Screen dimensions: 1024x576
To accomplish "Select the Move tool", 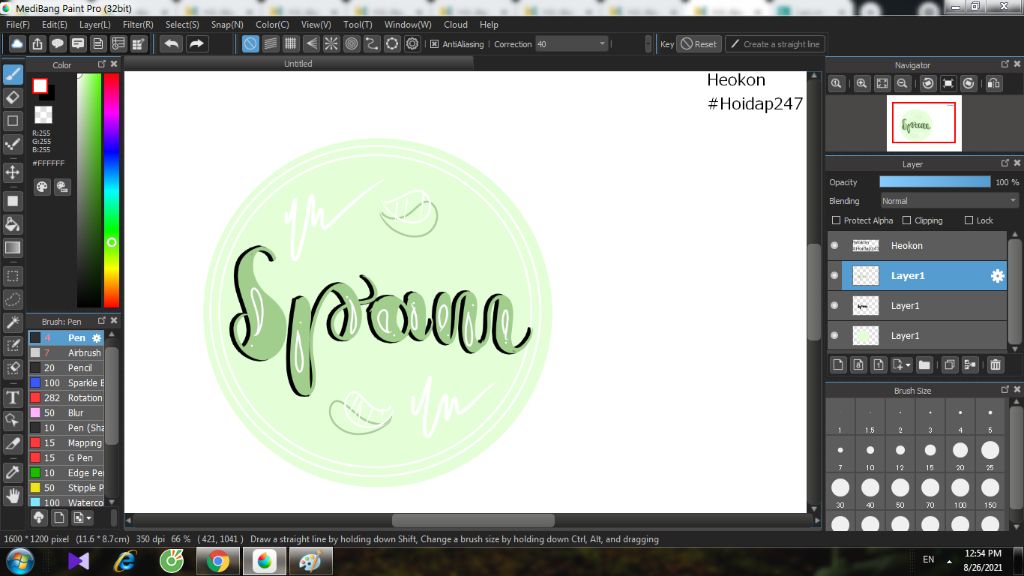I will [x=12, y=172].
